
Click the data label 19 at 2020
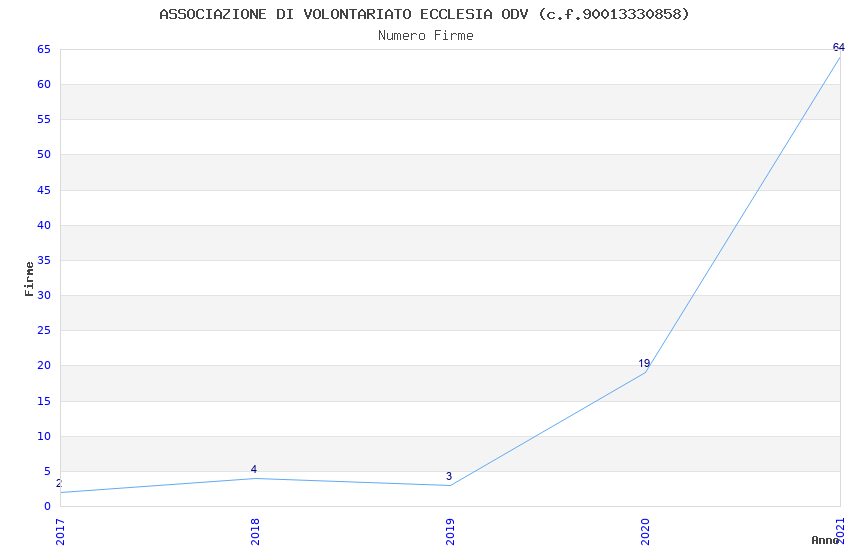coord(644,364)
